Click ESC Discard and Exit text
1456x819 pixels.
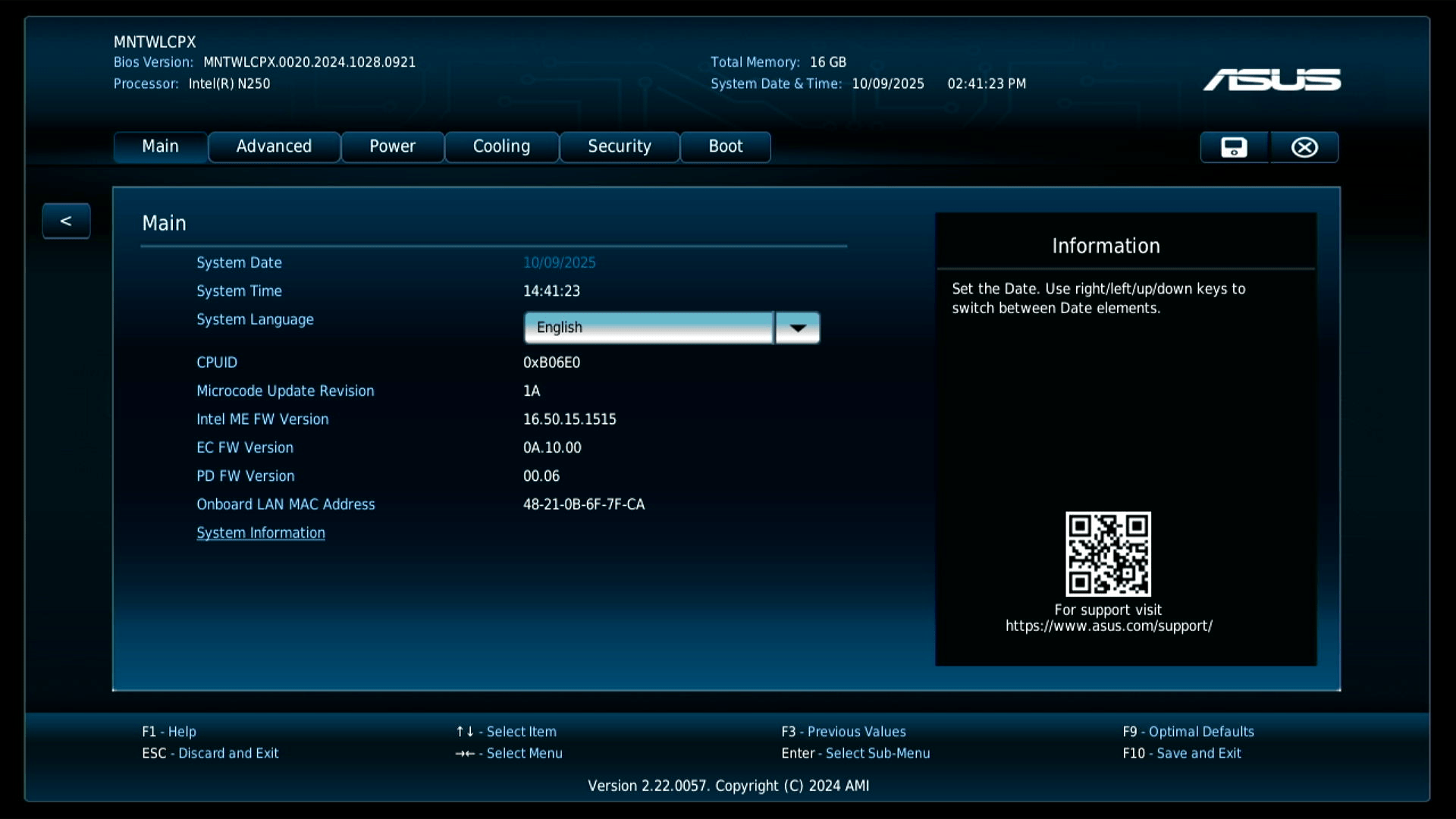[210, 753]
